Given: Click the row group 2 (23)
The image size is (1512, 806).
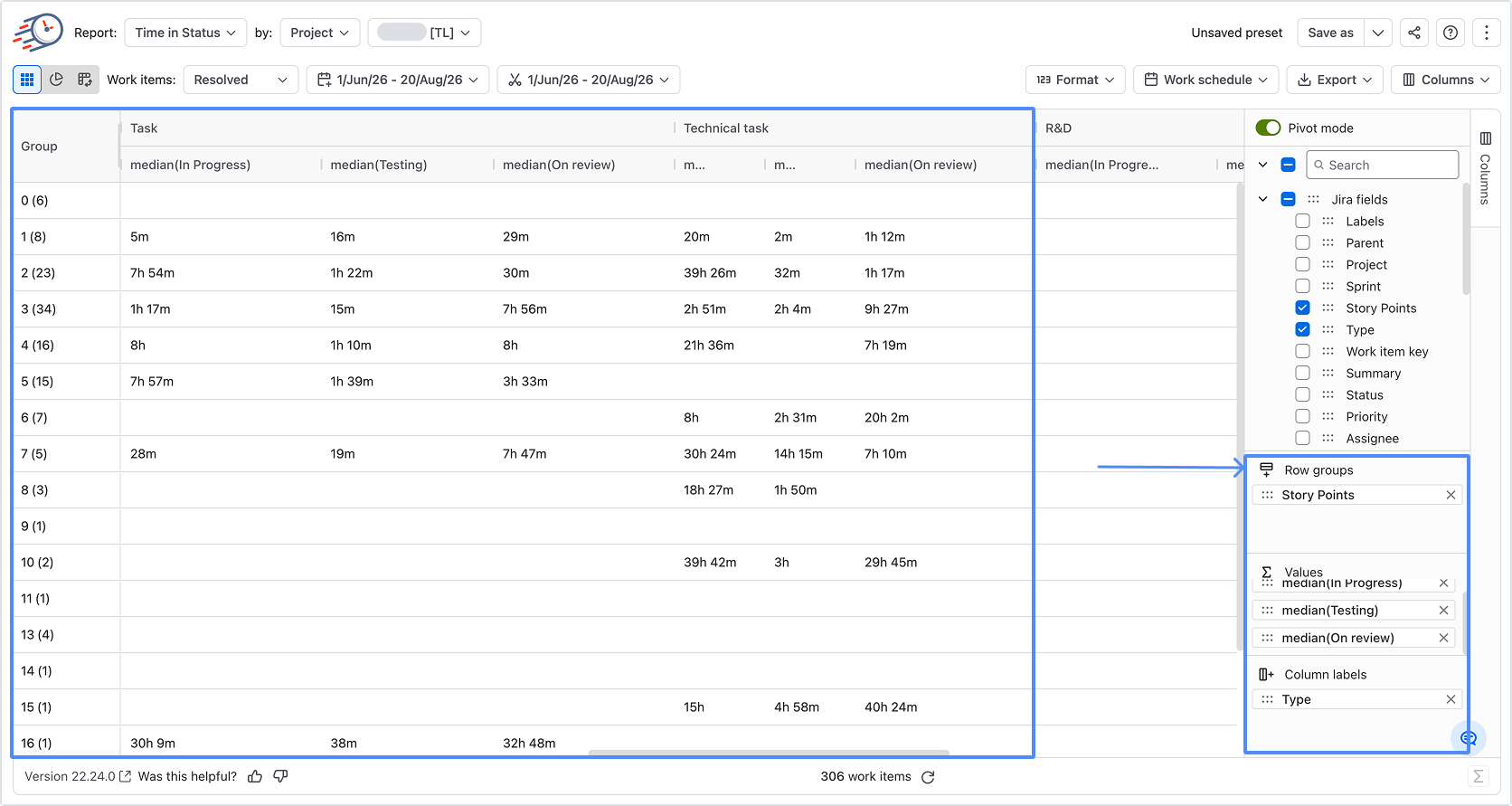Looking at the screenshot, I should pyautogui.click(x=38, y=272).
